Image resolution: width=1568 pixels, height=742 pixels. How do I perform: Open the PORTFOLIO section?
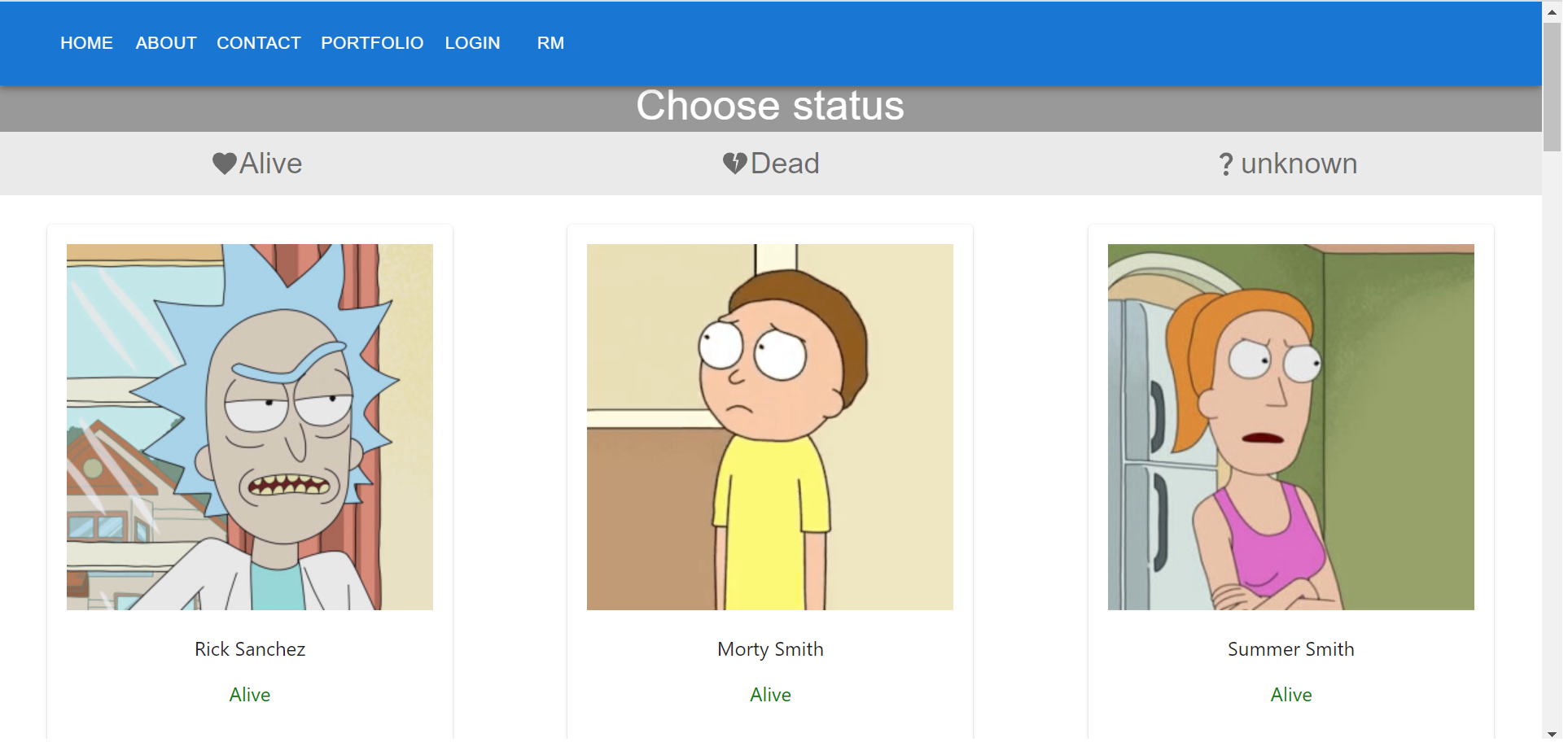[x=372, y=43]
